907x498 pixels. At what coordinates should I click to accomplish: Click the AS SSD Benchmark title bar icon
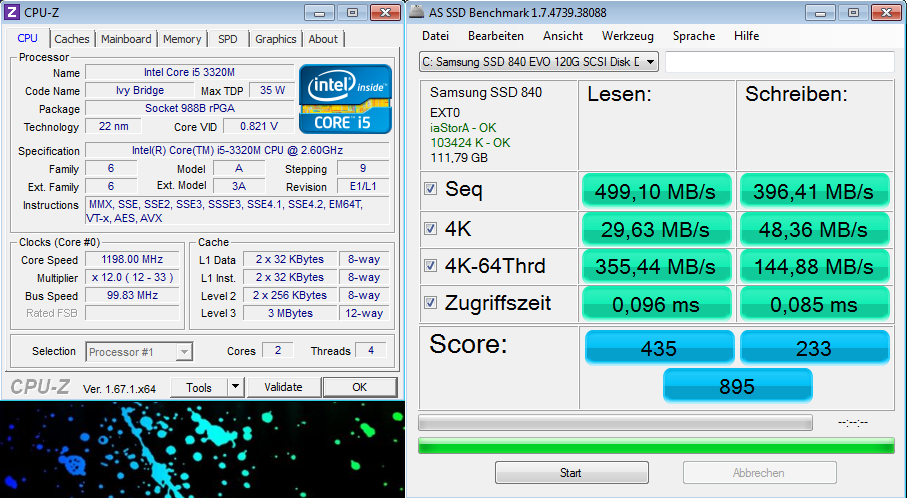point(418,12)
